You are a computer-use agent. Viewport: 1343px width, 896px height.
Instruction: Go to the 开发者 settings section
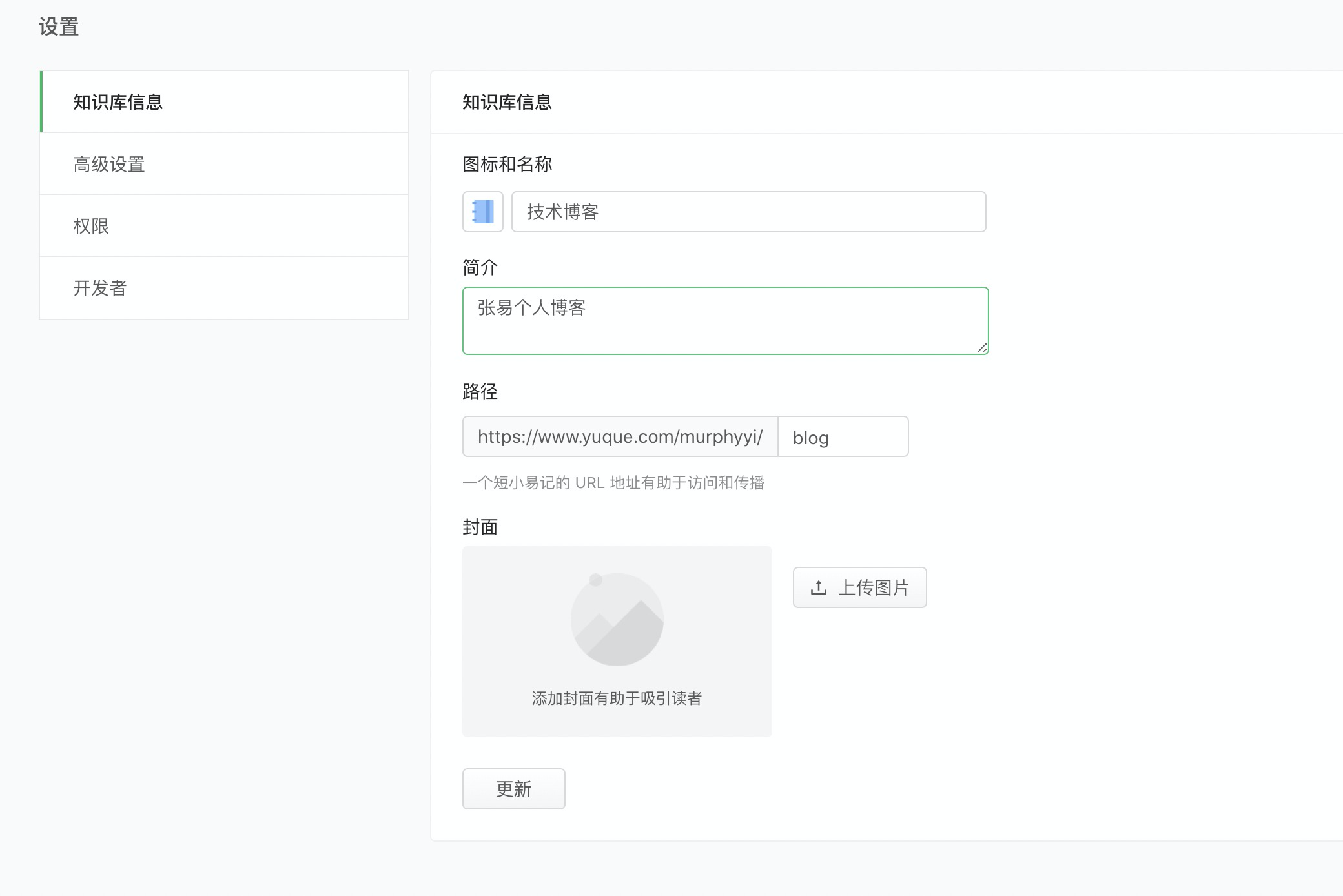pos(100,288)
